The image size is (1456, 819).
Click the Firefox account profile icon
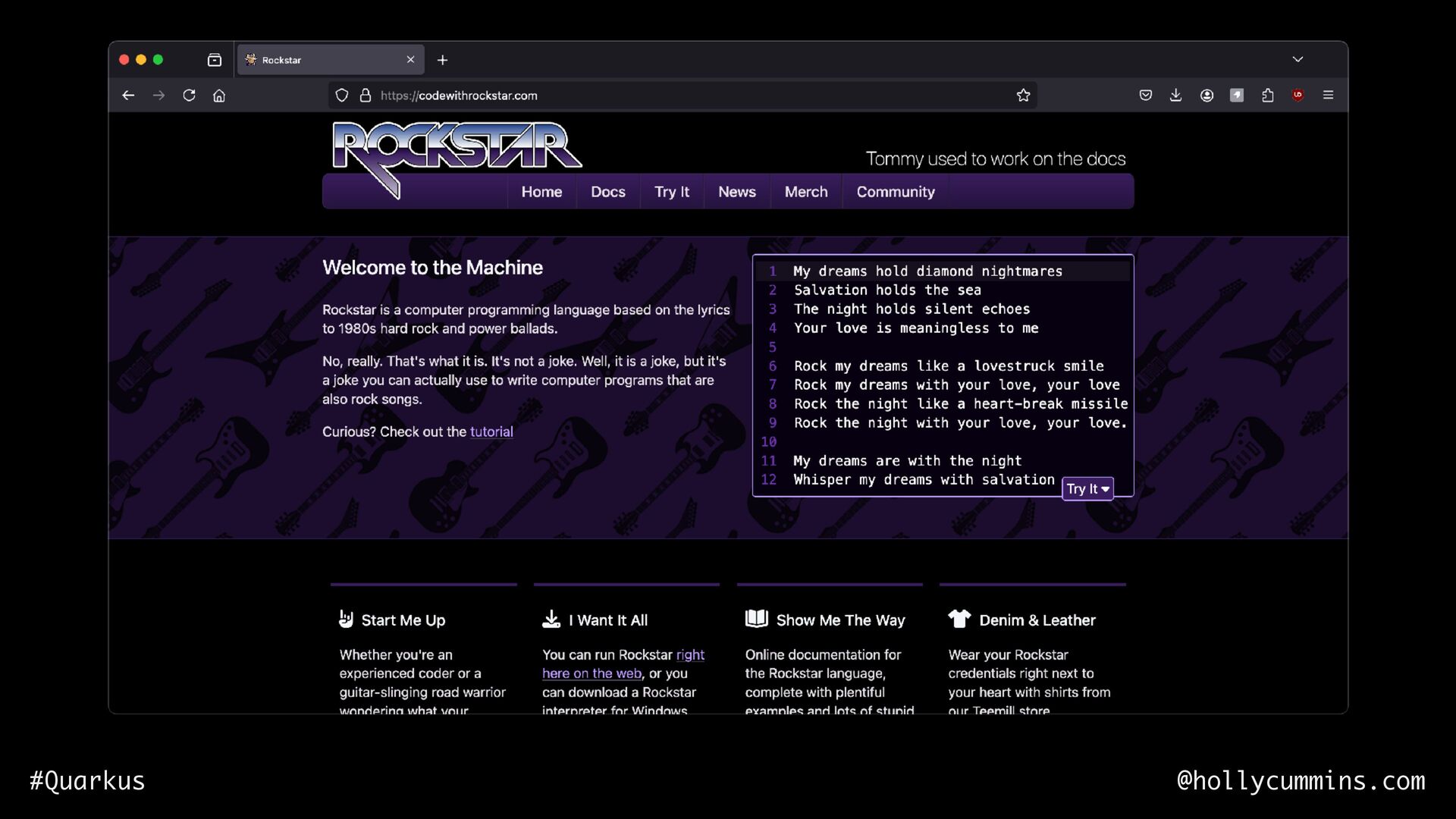[1207, 96]
